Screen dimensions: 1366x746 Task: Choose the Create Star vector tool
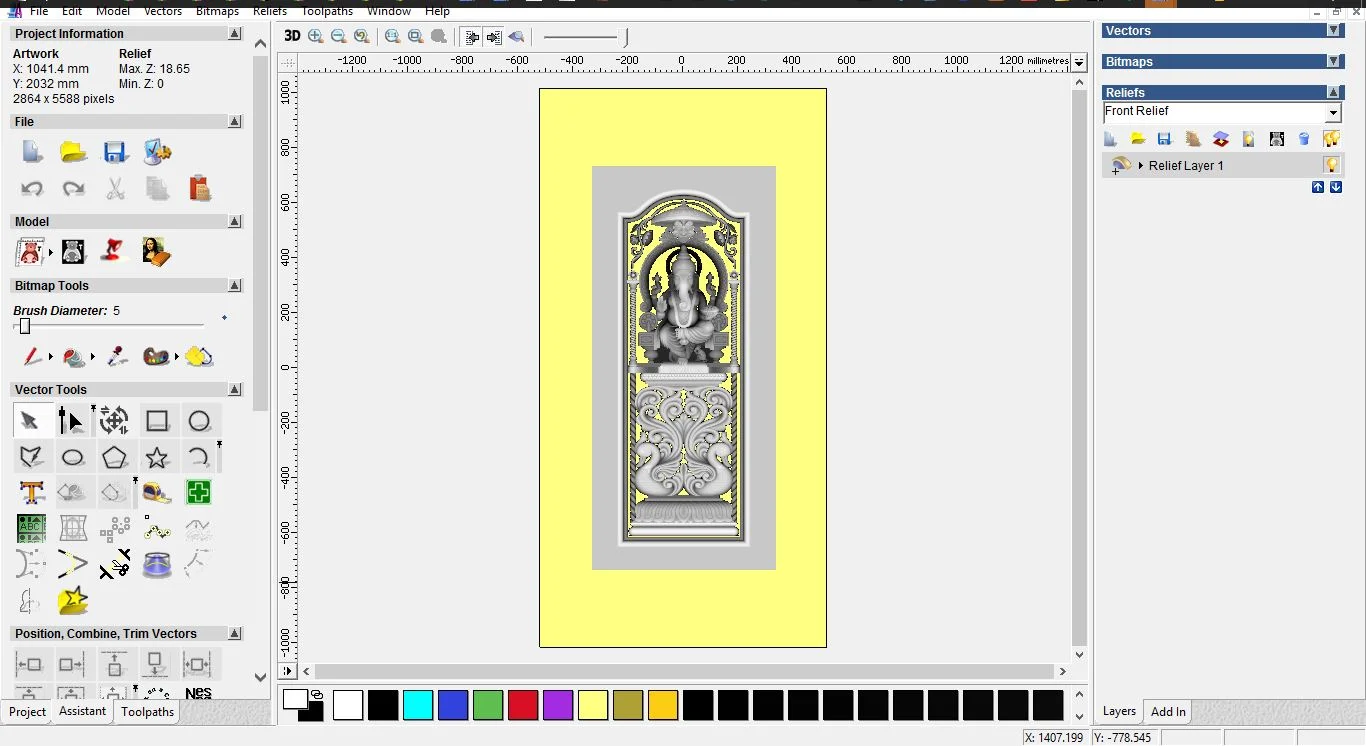click(x=157, y=458)
